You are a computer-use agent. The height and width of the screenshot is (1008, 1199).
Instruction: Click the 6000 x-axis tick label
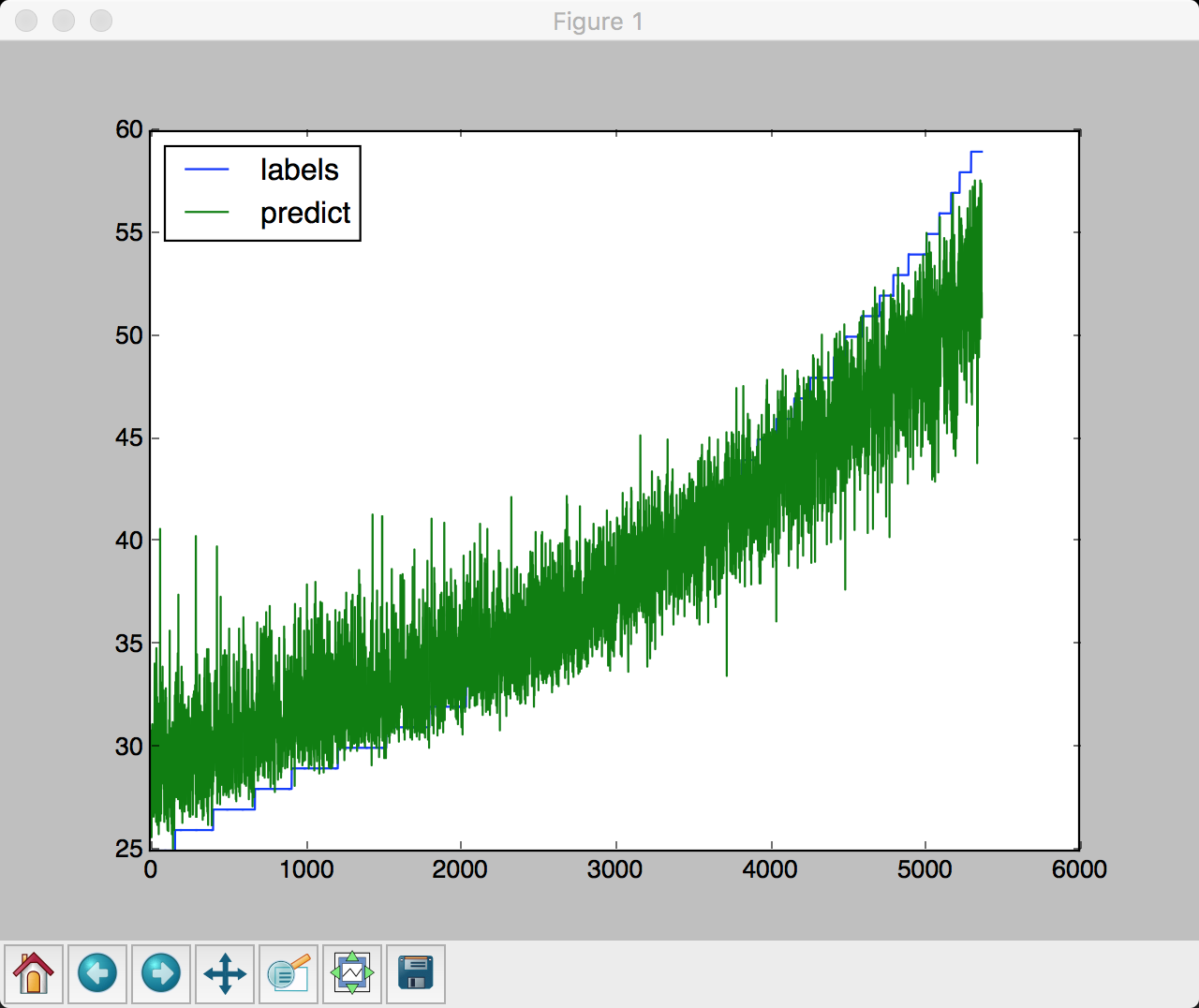(1079, 870)
